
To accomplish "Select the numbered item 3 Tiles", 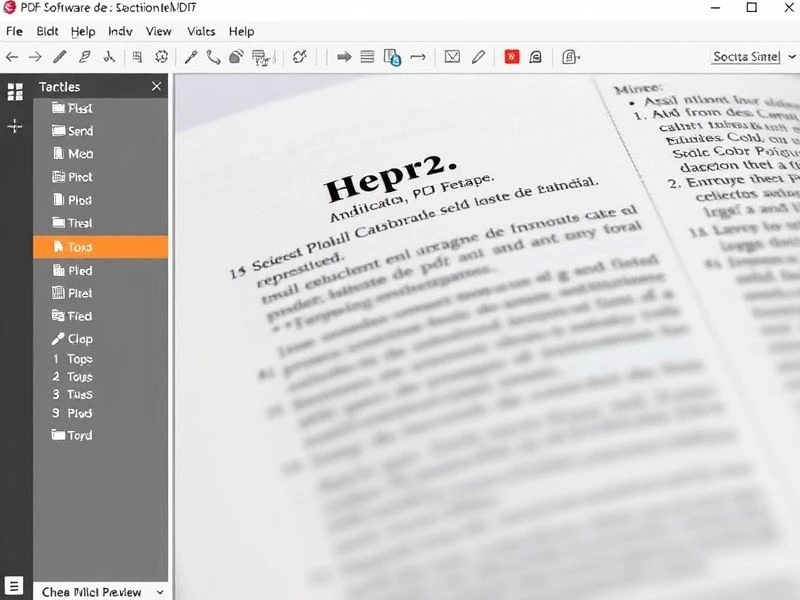I will point(101,395).
